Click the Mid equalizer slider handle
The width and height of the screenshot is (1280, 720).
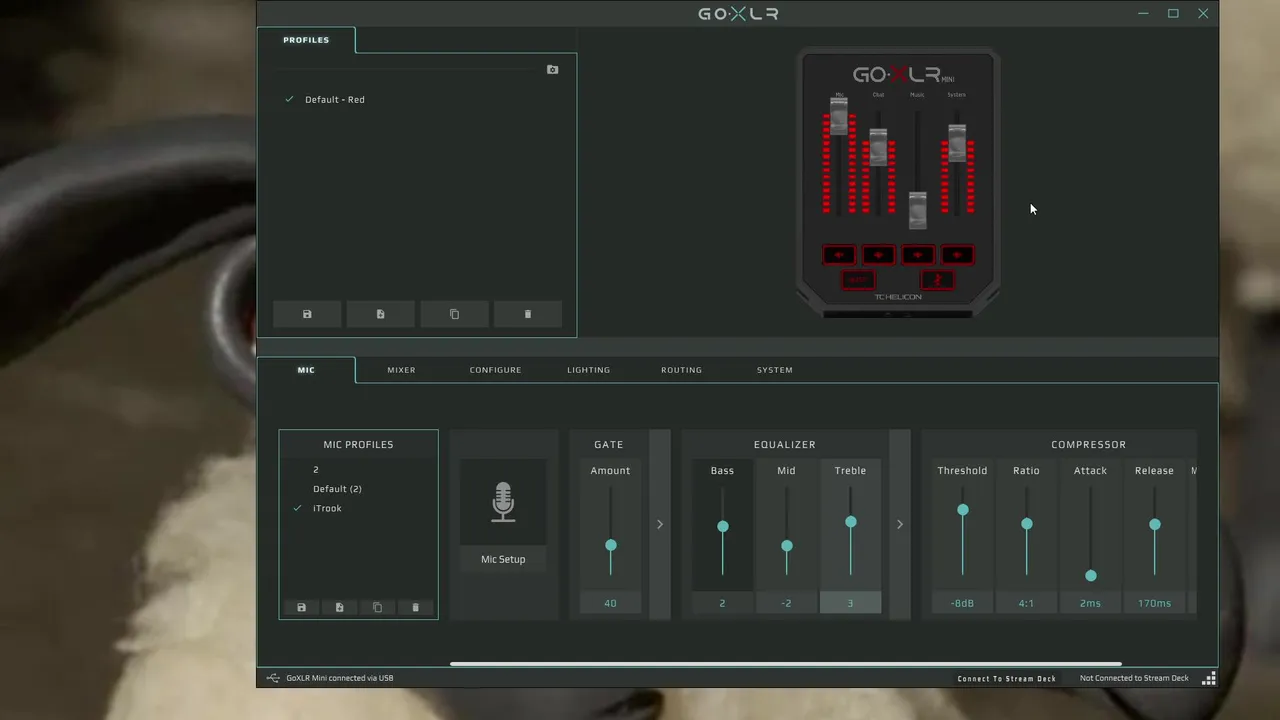(787, 546)
